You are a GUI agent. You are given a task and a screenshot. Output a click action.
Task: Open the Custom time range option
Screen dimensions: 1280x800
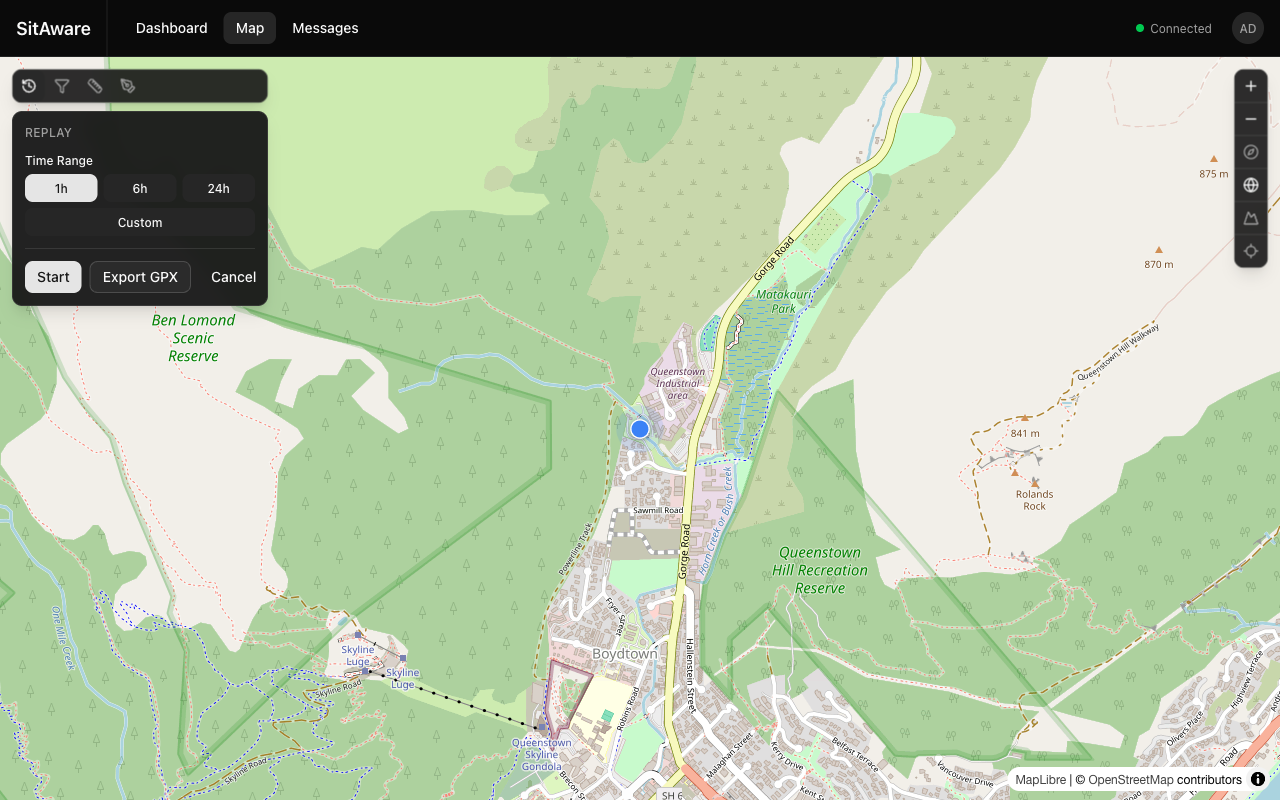(140, 223)
